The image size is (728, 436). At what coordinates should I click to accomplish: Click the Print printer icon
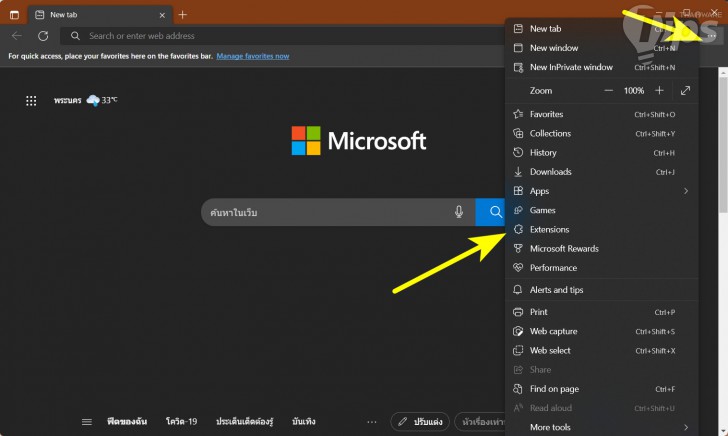(x=518, y=312)
